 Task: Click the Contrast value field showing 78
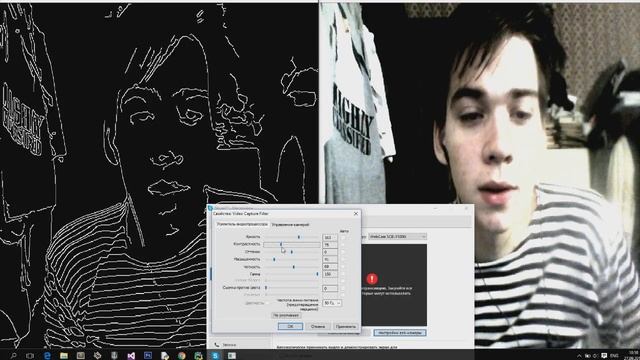click(330, 244)
